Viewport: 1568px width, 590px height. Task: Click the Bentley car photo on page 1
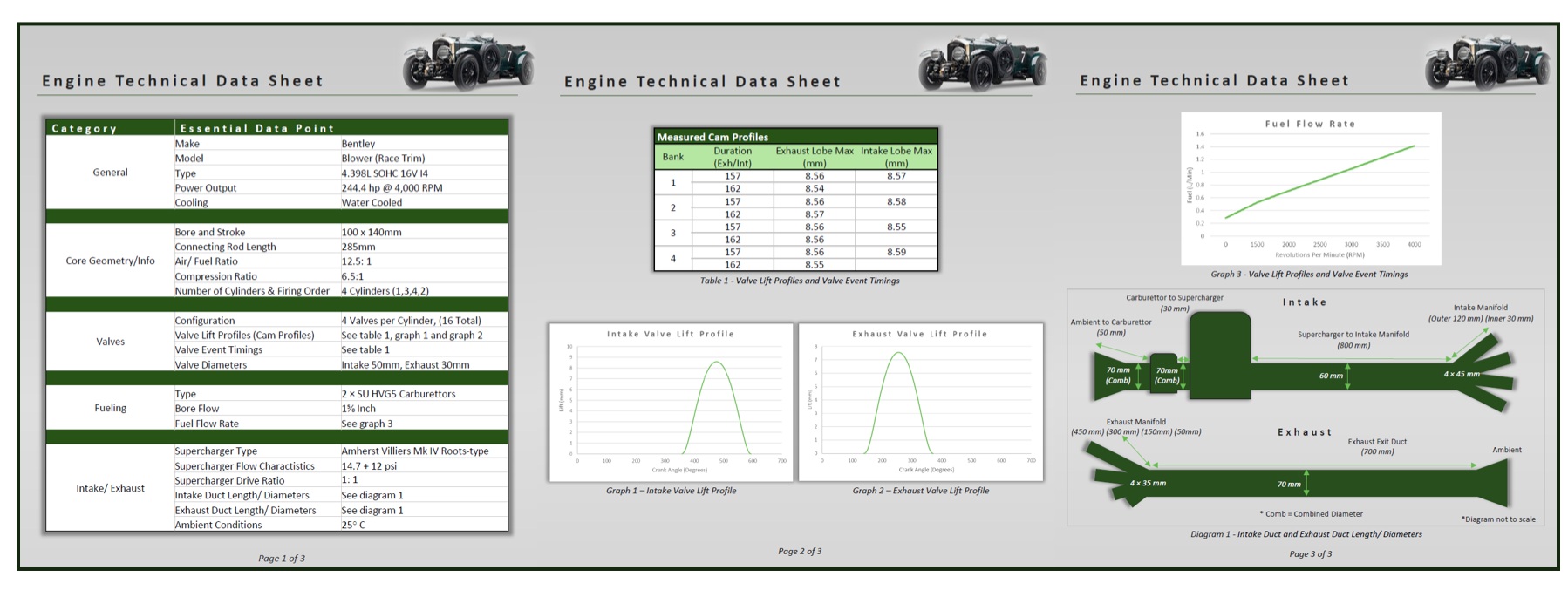(468, 64)
